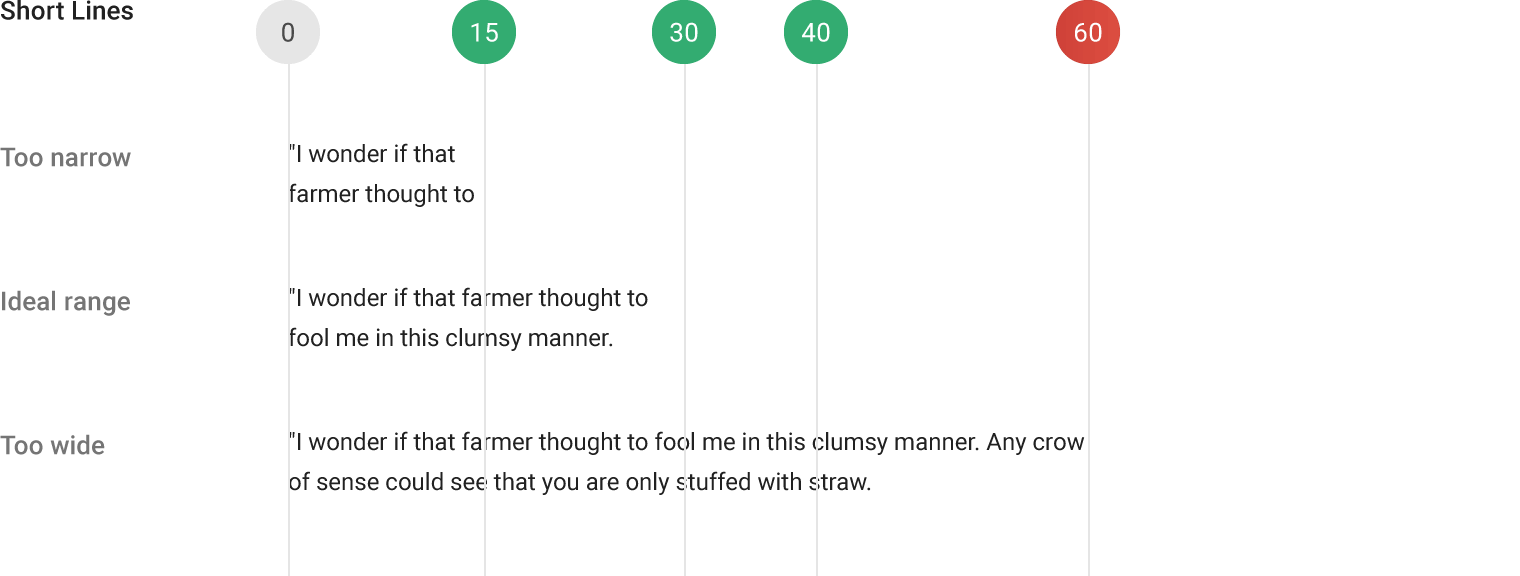This screenshot has width=1520, height=576.
Task: Click the line "fool me in this clumsy manner."
Action: [451, 338]
